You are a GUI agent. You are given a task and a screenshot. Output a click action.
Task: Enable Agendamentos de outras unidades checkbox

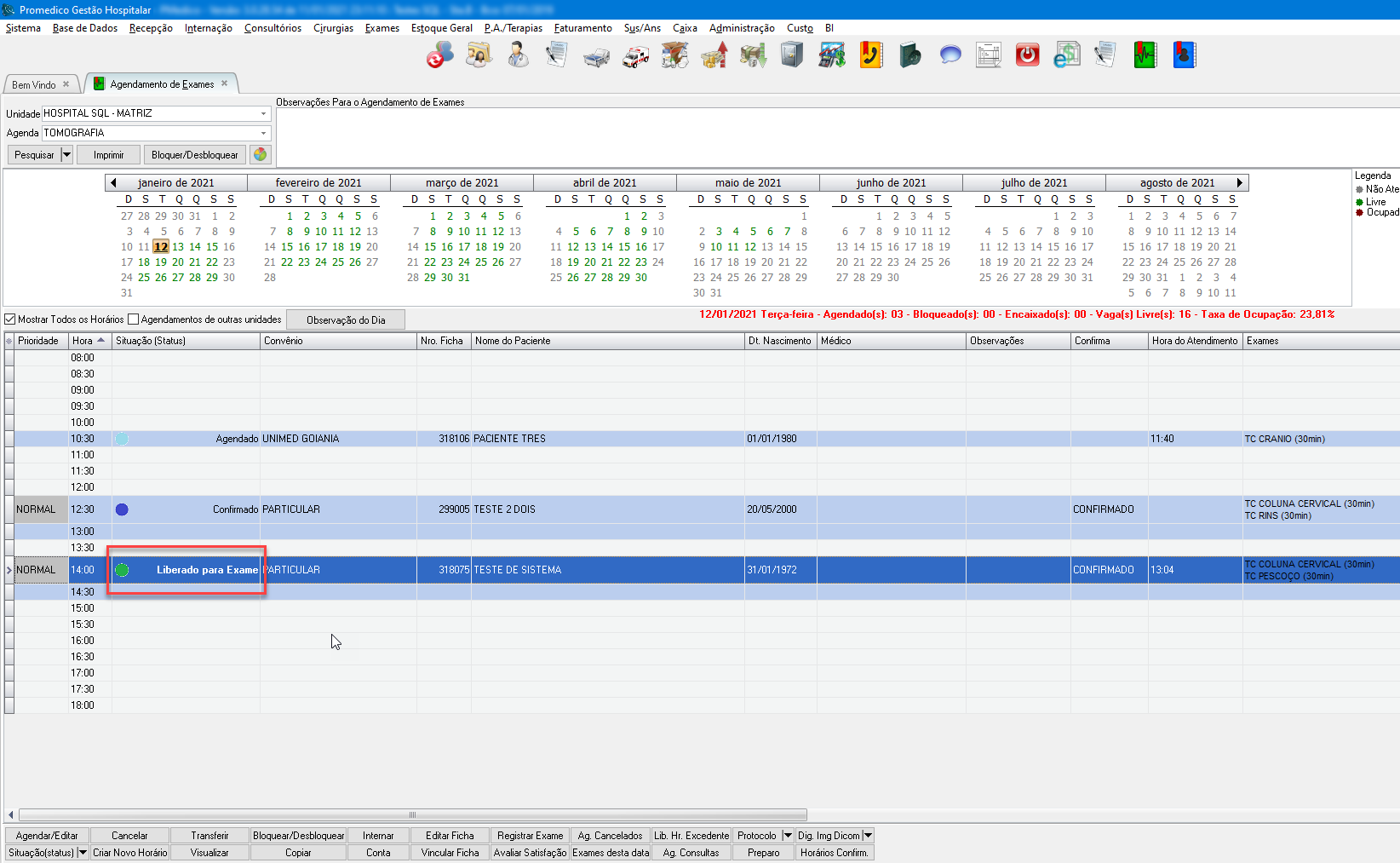[133, 319]
